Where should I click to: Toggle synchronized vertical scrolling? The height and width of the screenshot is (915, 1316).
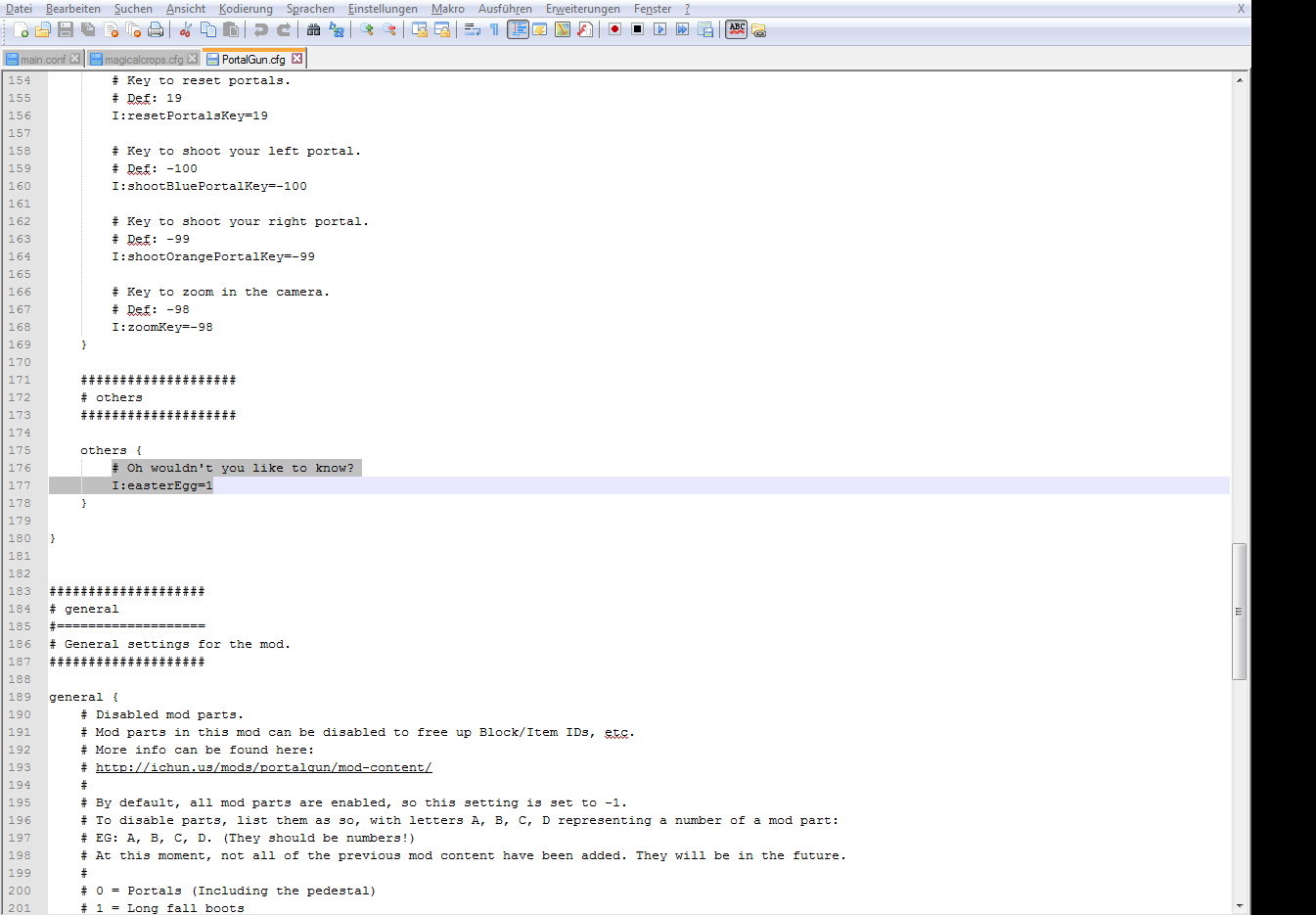click(x=419, y=29)
